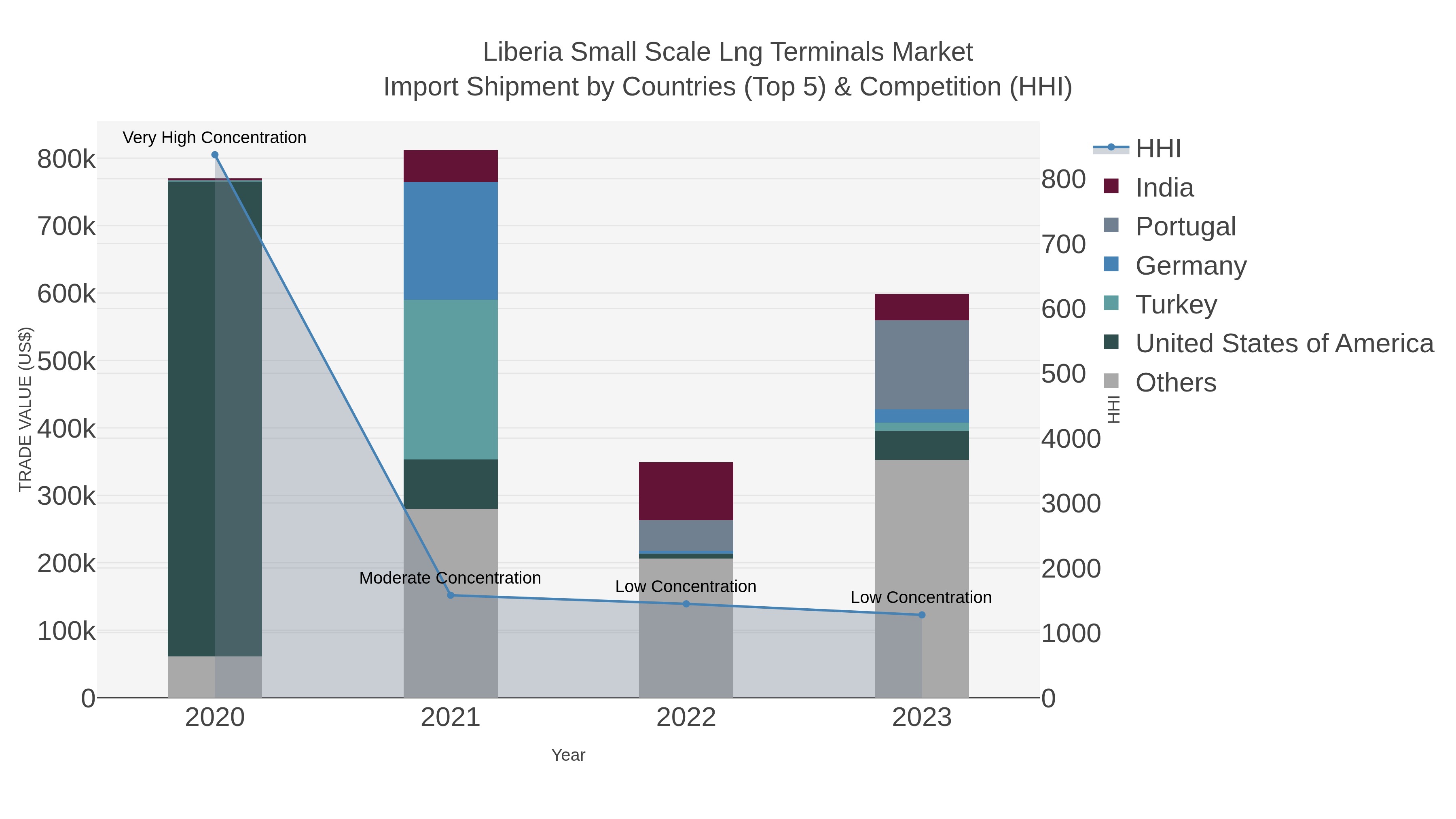Click the 2023 Germany bar segment
Screen dimensions: 1456x819
click(x=922, y=416)
